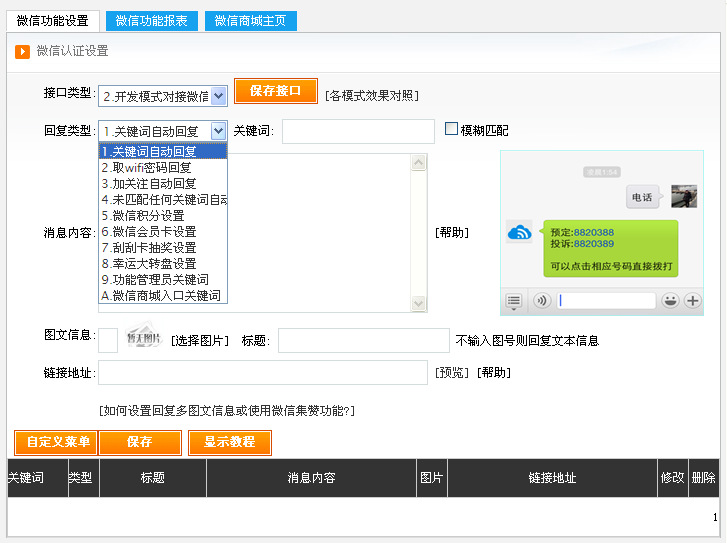Screen dimensions: 727x543
Task: Click the 预览 link
Action: 452,373
